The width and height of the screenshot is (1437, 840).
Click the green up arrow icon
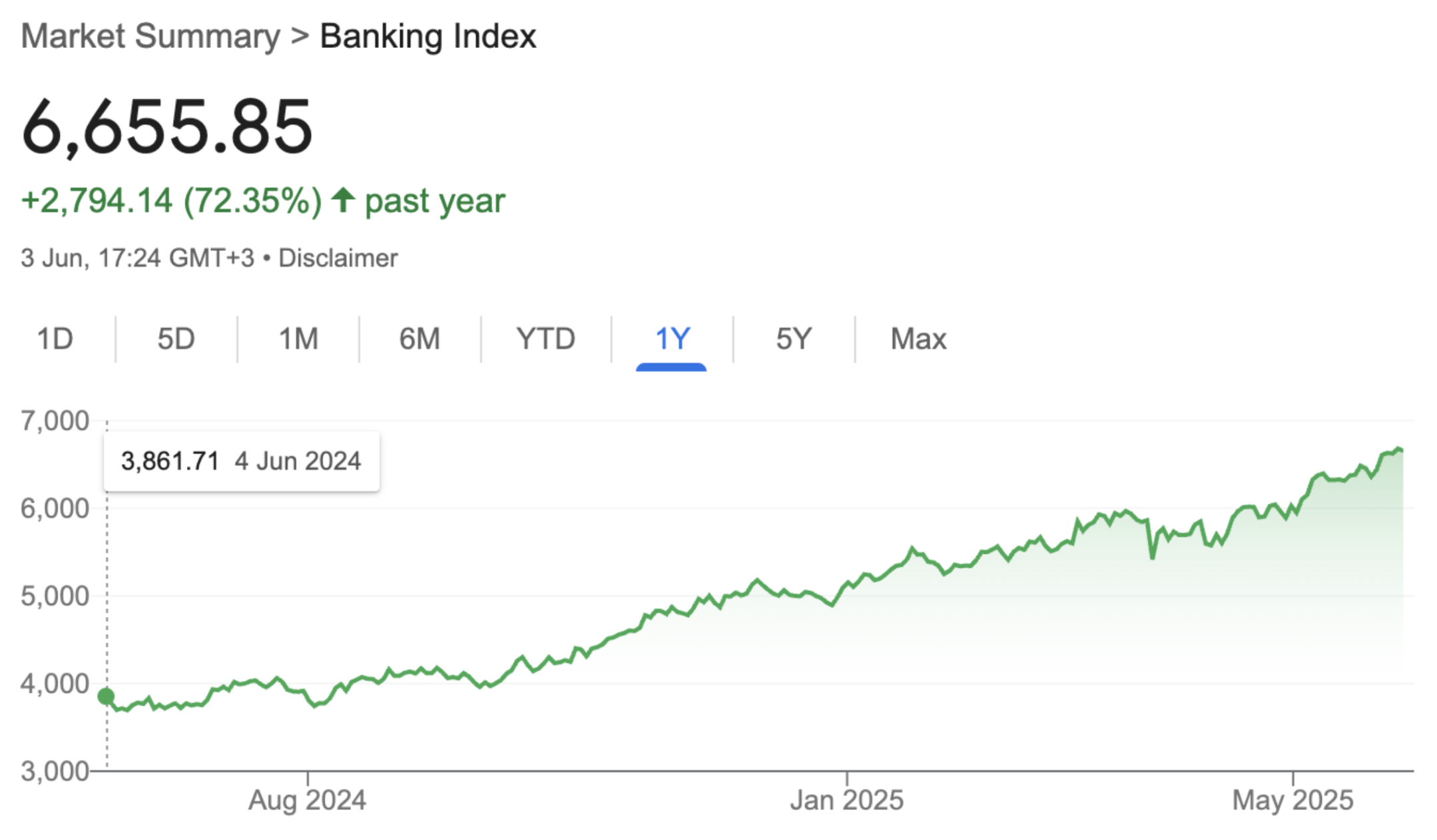pyautogui.click(x=344, y=200)
